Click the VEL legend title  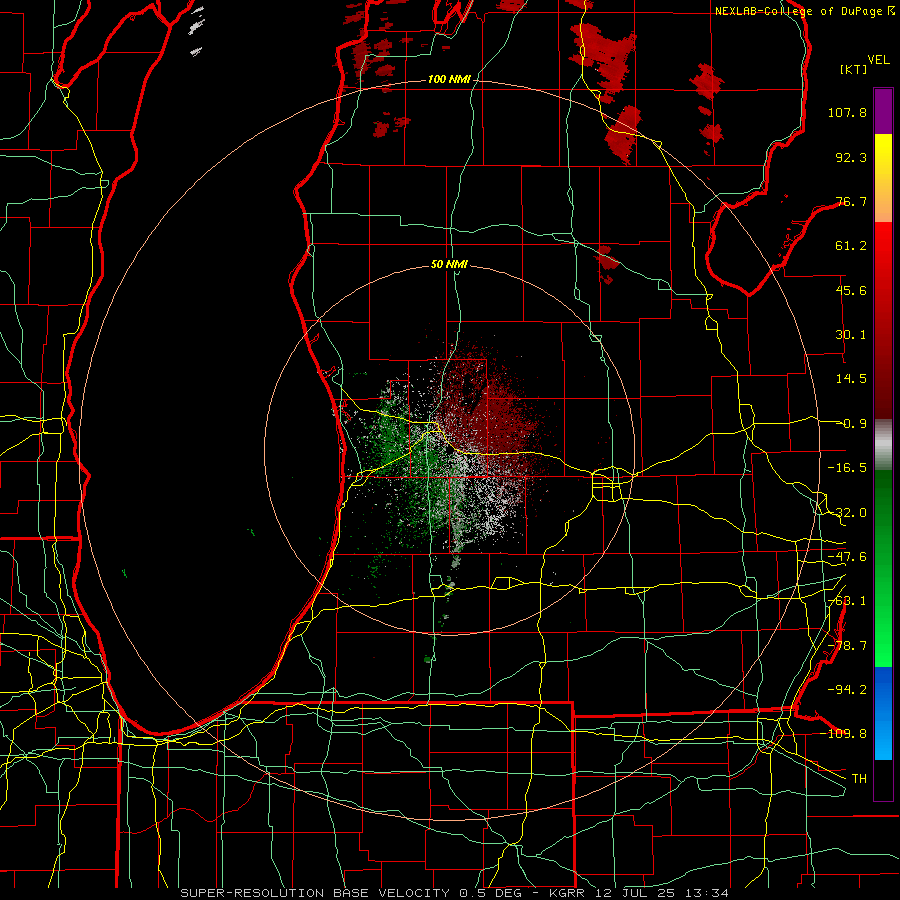pos(878,60)
